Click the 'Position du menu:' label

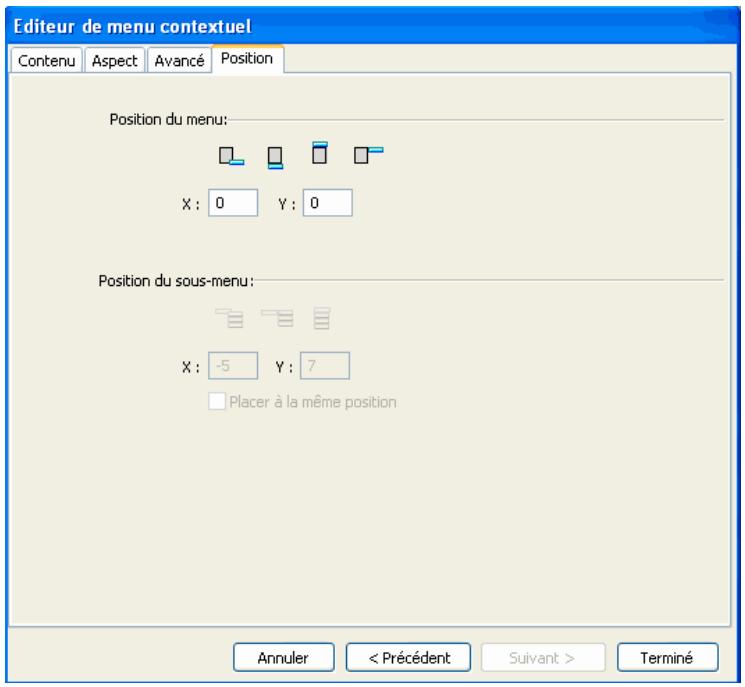pyautogui.click(x=169, y=119)
